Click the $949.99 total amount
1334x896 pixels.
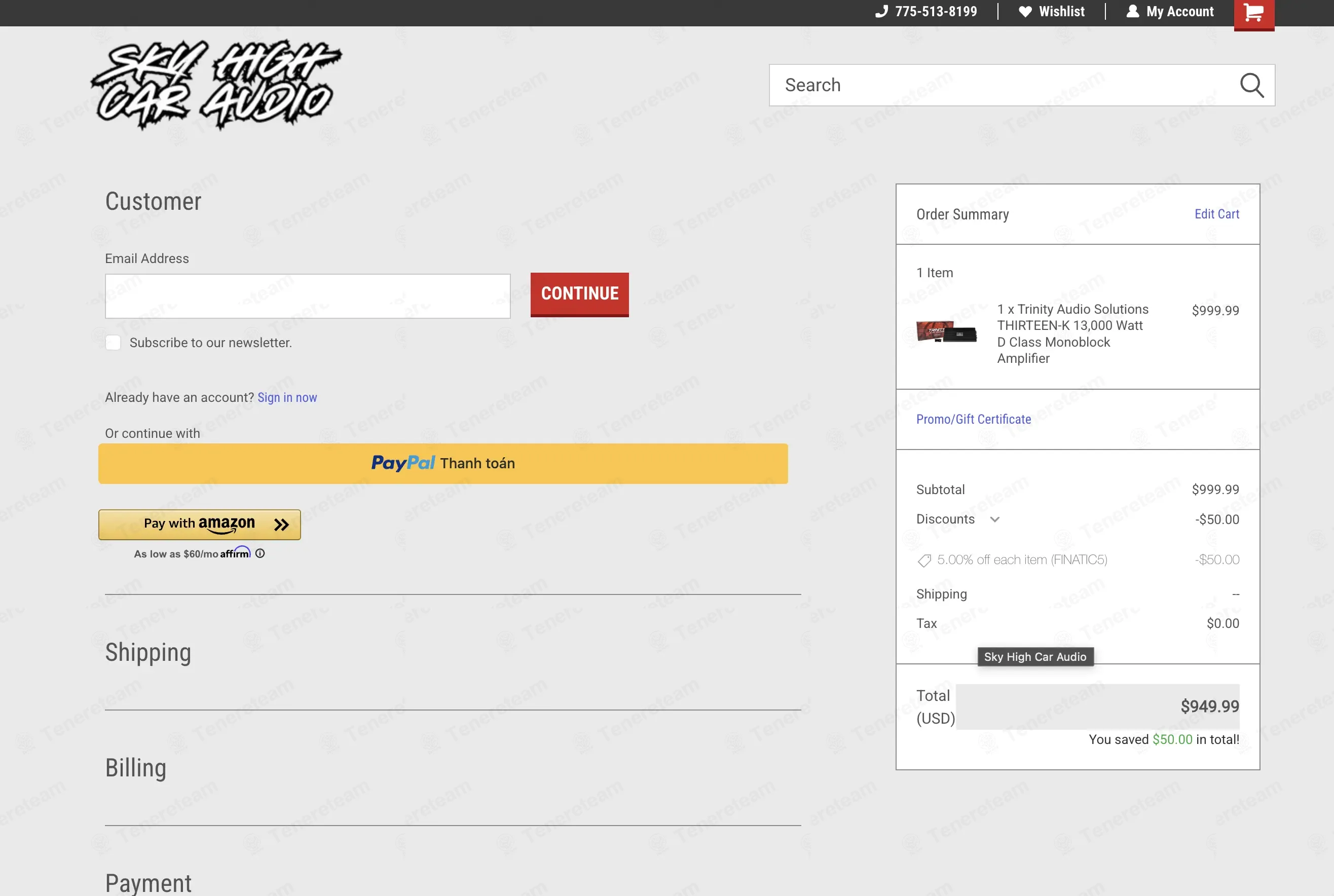pos(1209,706)
